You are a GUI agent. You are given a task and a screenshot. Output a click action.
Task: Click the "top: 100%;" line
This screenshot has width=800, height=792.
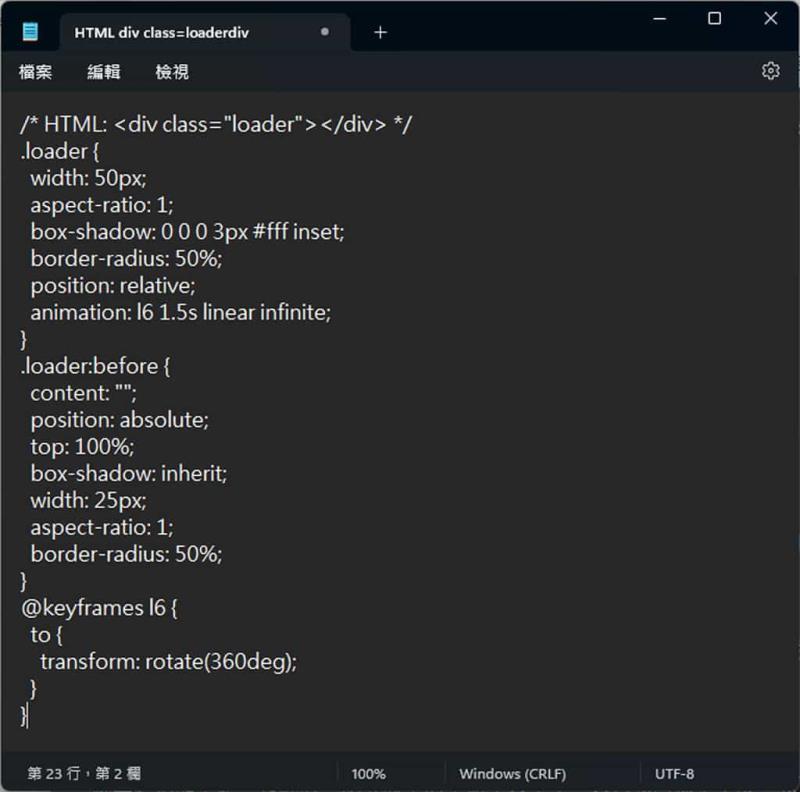[x=82, y=447]
